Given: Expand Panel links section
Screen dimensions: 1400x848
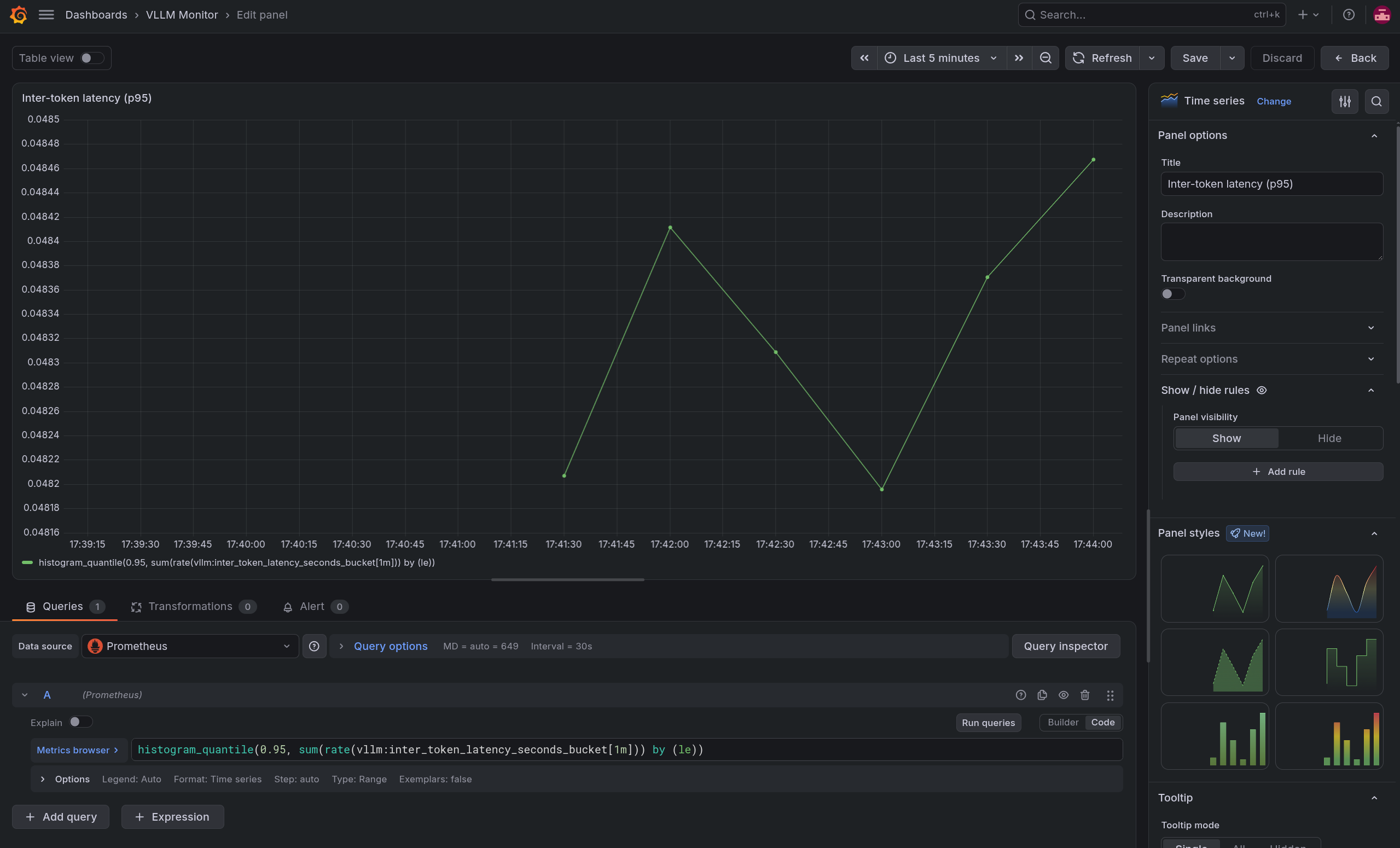Looking at the screenshot, I should pos(1271,328).
